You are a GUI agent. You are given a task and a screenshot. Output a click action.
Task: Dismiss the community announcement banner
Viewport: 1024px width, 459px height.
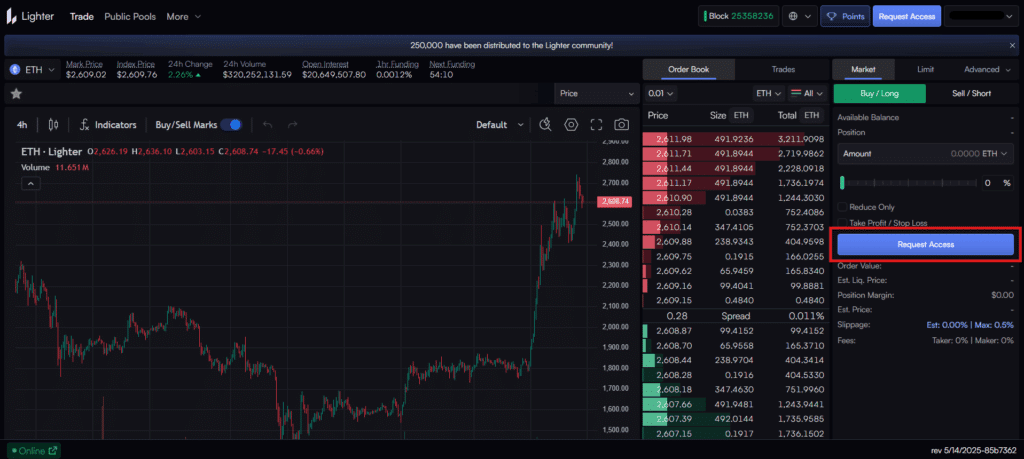(1012, 46)
